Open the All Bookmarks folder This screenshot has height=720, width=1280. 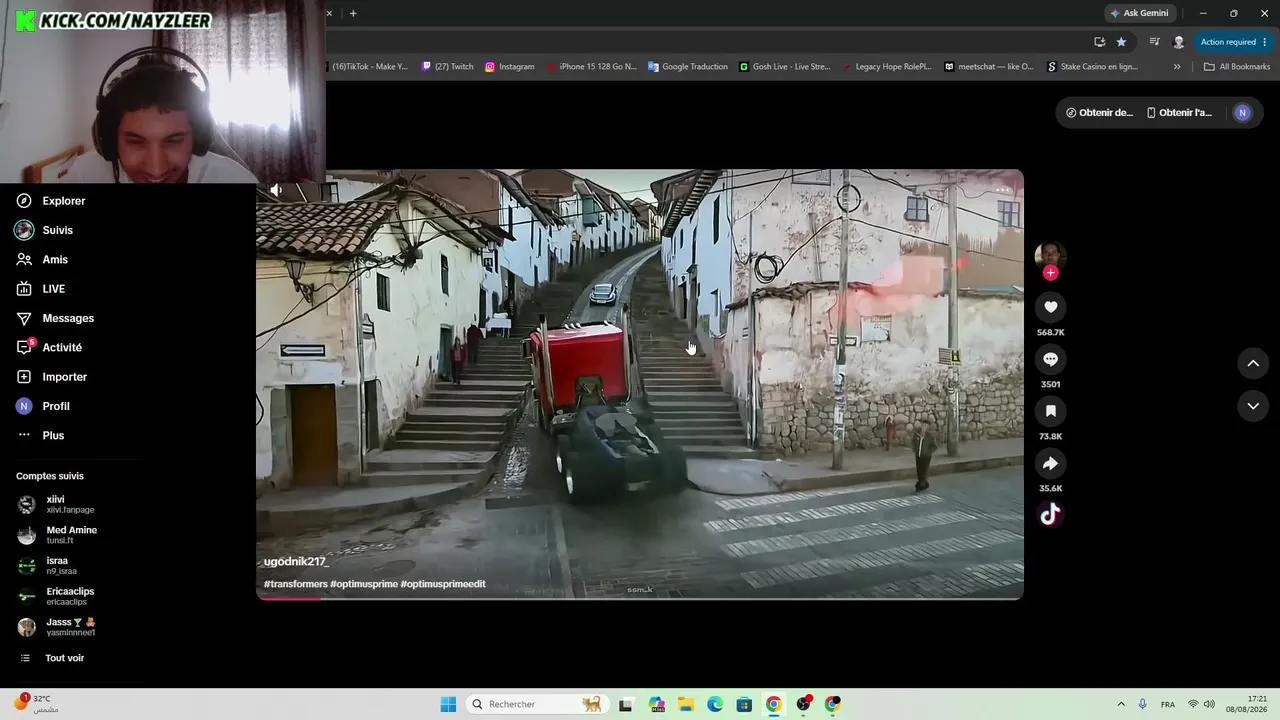pos(1237,67)
